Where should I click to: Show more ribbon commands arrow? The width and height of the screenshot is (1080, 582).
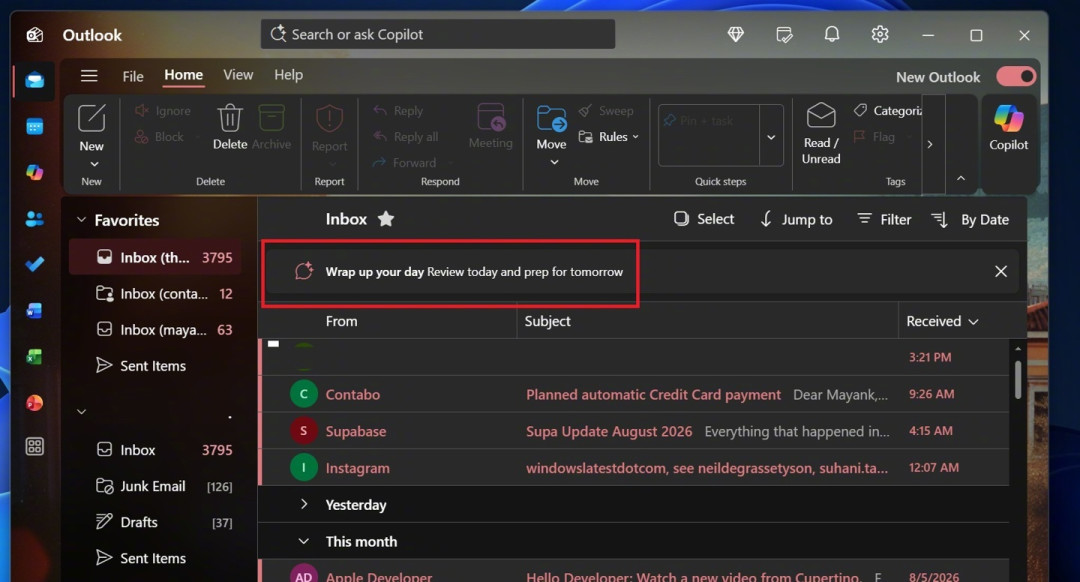930,144
